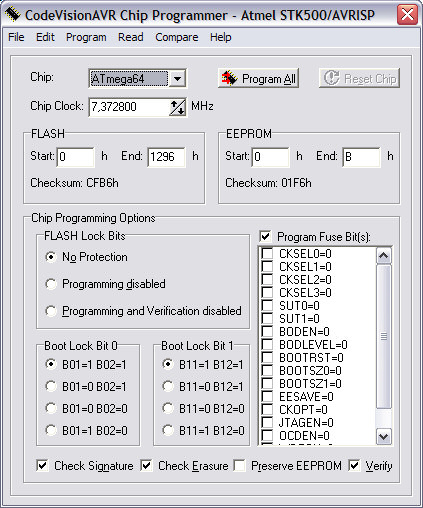Check the SUT0=0 fuse bit
Screen dimensions: 423x508
tap(267, 306)
